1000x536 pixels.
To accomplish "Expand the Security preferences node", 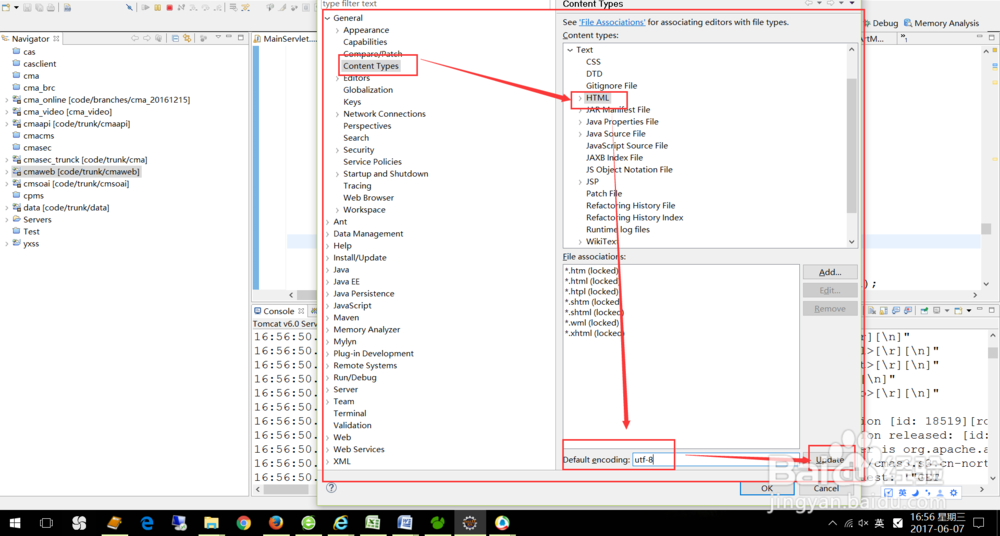I will 338,150.
